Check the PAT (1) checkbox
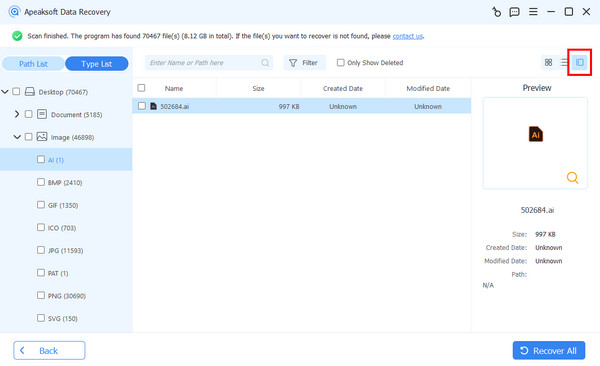Screen dimensions: 600x366 point(41,273)
